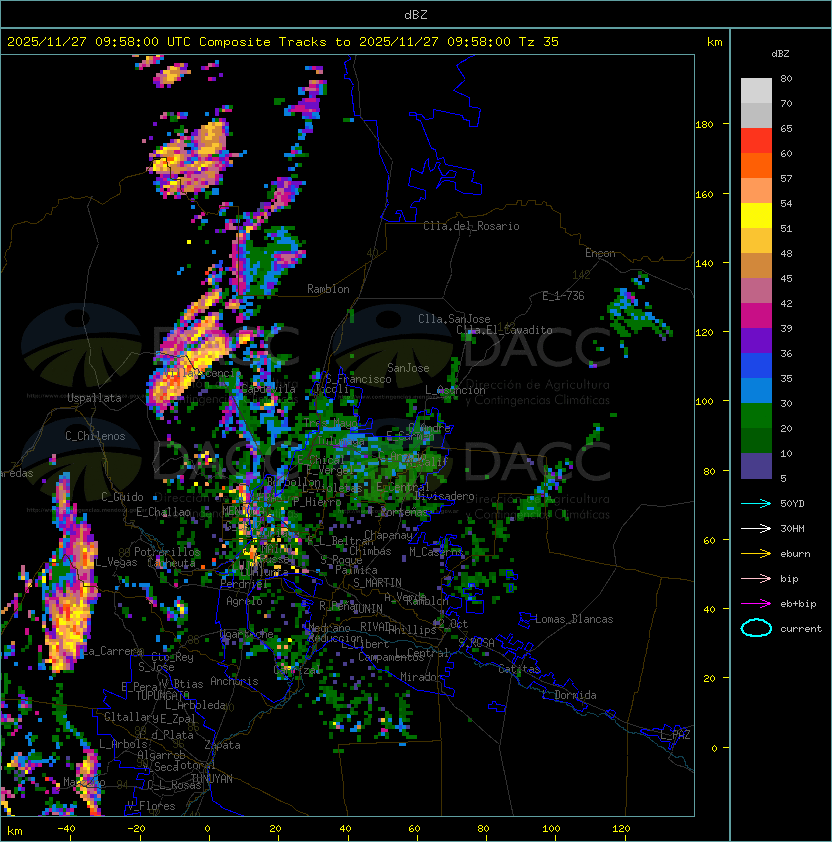Click the 'Chapanay' map label
832x842 pixels.
[x=388, y=535]
